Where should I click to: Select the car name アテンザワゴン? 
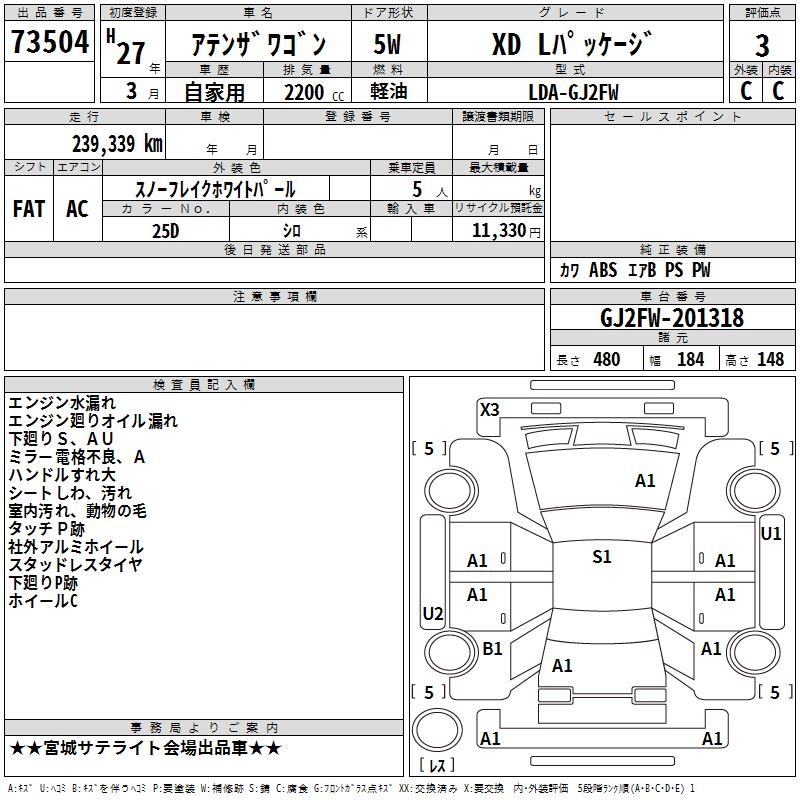[x=259, y=44]
